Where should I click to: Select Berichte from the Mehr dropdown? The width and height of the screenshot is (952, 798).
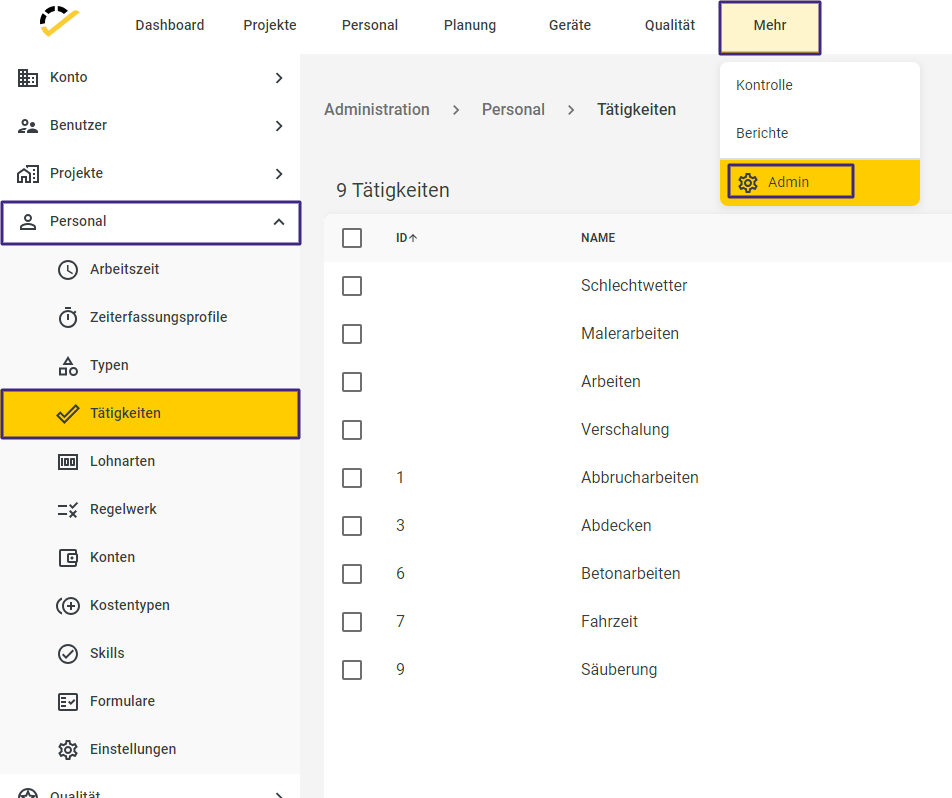coord(762,133)
